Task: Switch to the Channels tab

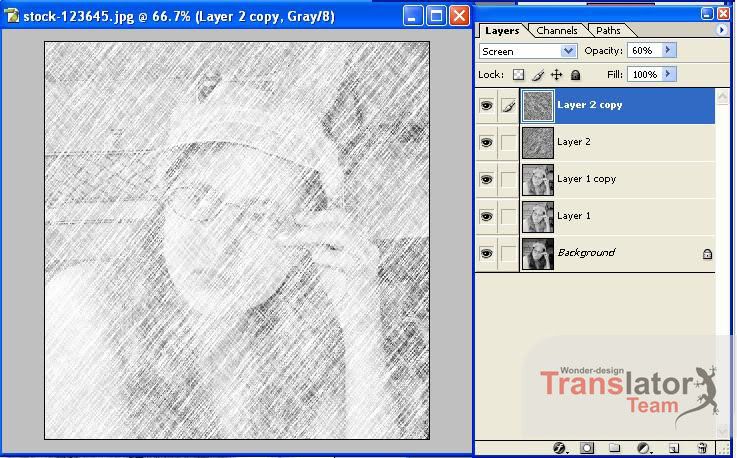Action: (557, 31)
